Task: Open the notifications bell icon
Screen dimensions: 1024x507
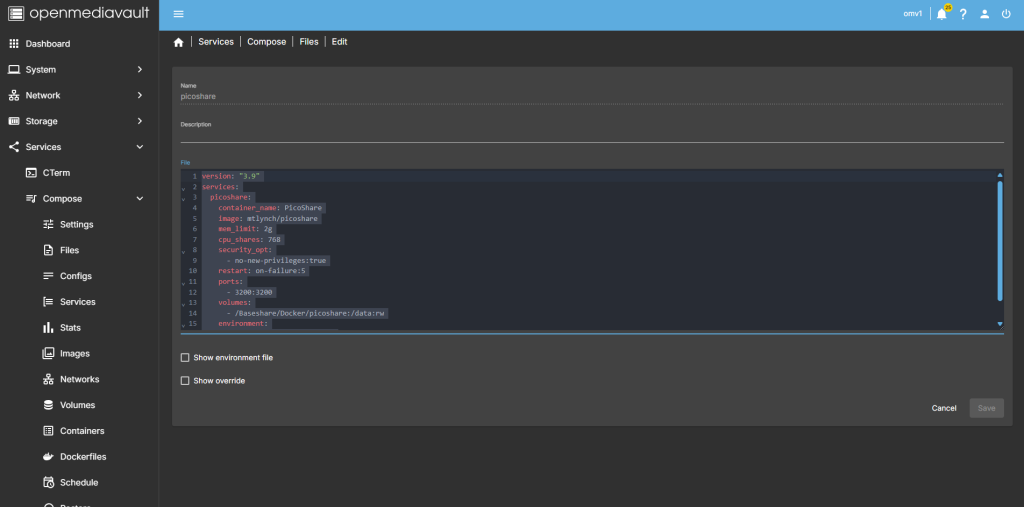Action: (x=941, y=14)
